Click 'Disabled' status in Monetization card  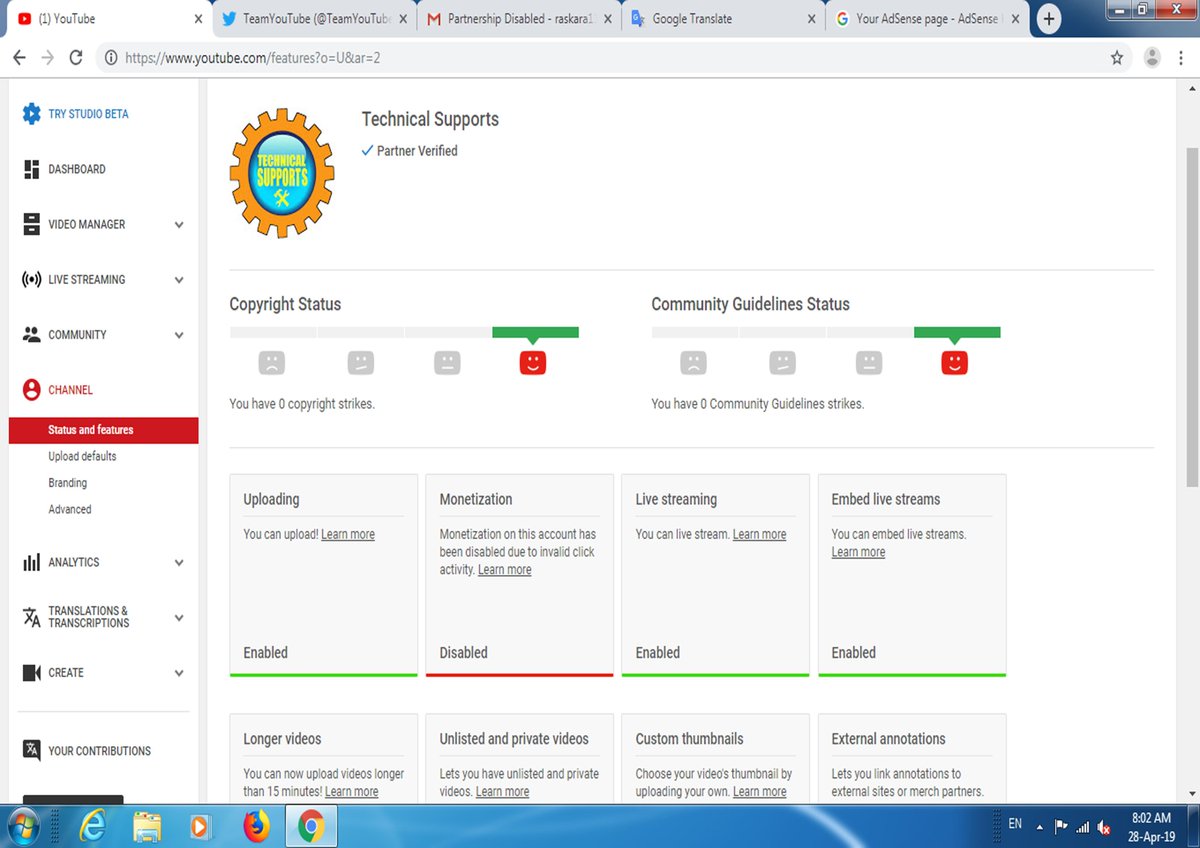coord(463,653)
